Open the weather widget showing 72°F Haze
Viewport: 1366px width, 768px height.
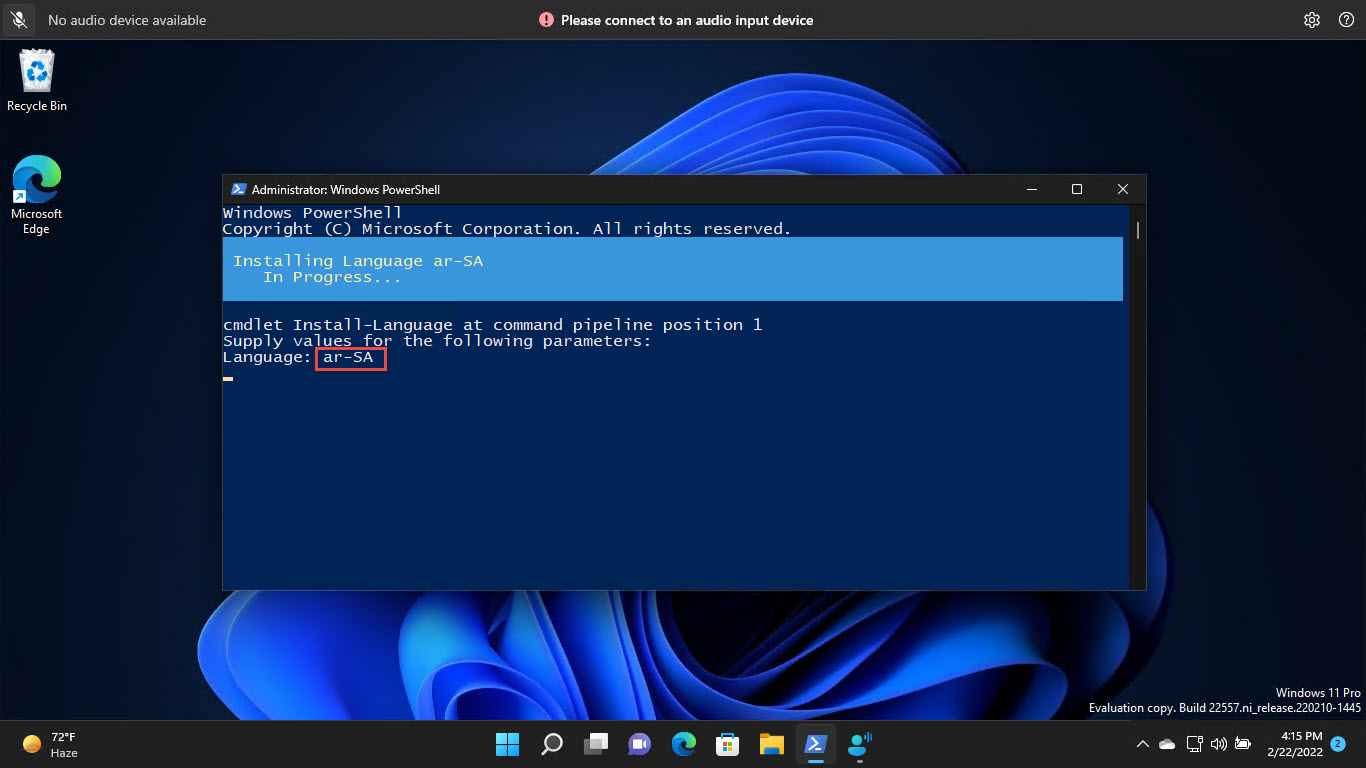[50, 744]
